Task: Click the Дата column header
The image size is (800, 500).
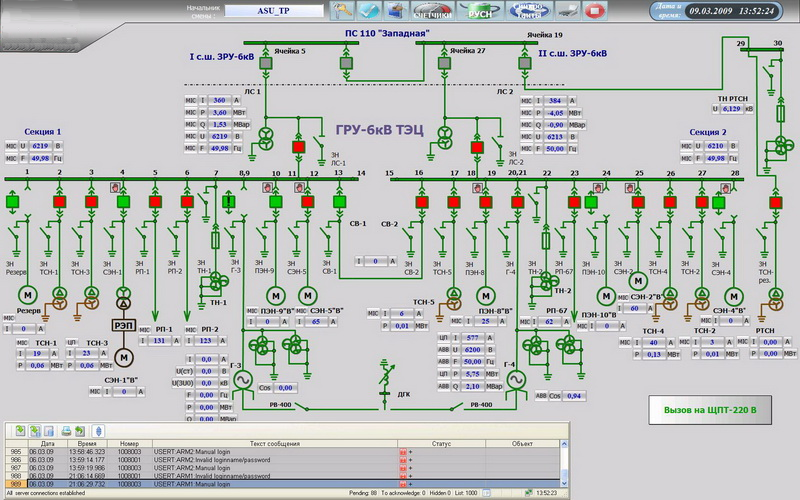Action: [x=47, y=443]
